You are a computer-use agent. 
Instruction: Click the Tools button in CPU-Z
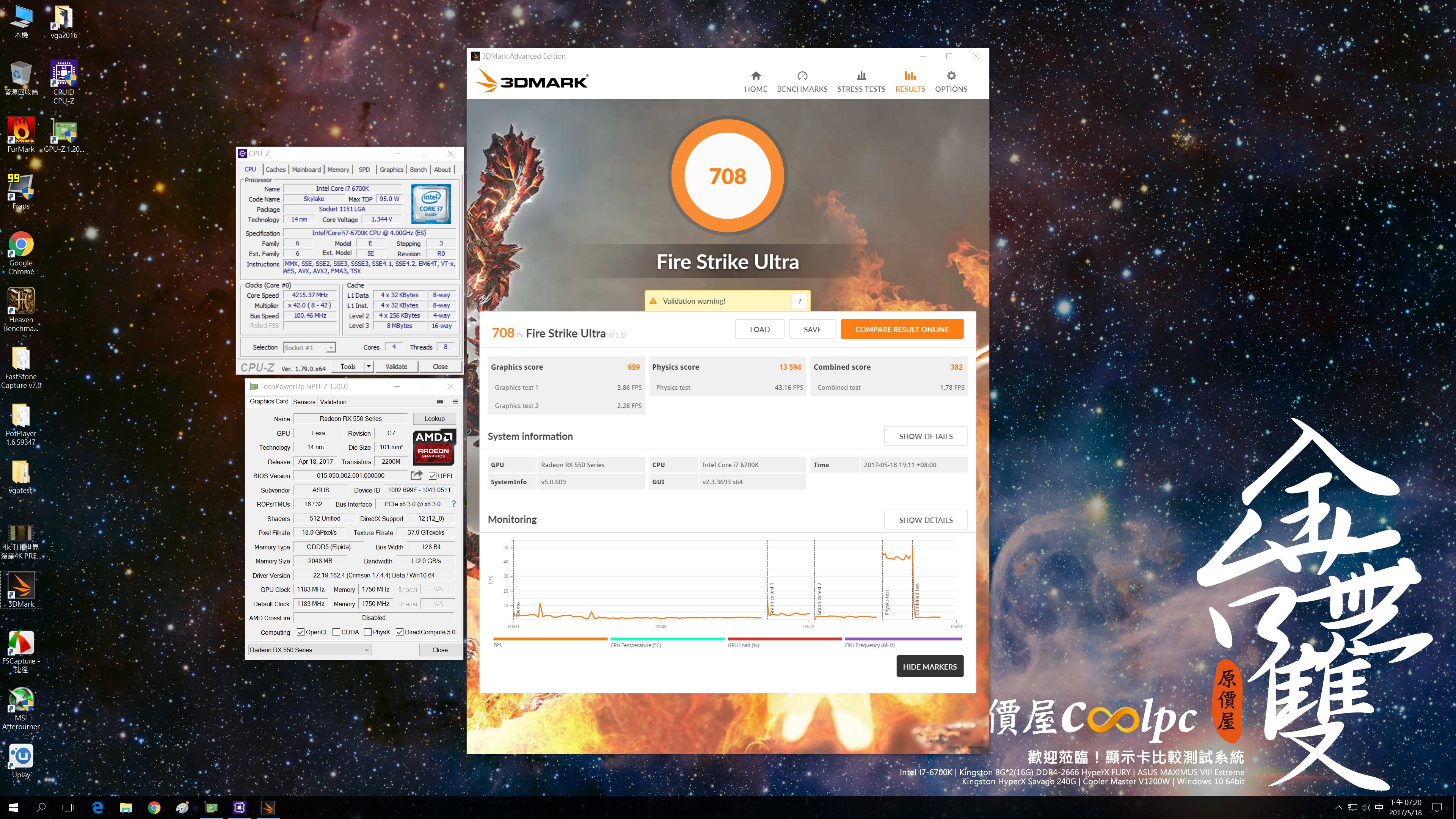[x=348, y=366]
